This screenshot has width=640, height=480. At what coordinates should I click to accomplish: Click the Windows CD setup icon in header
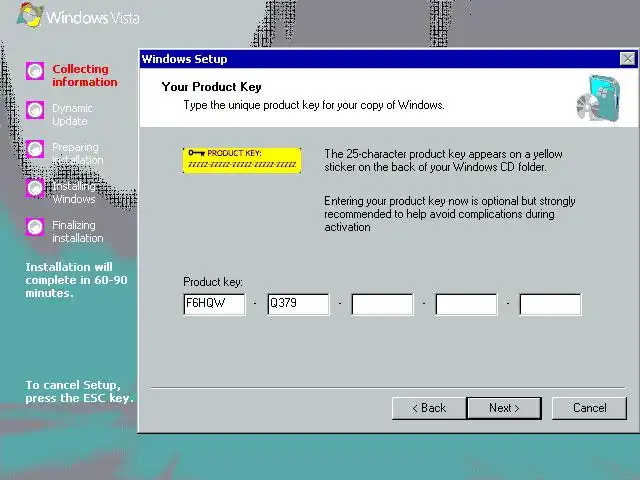[598, 98]
